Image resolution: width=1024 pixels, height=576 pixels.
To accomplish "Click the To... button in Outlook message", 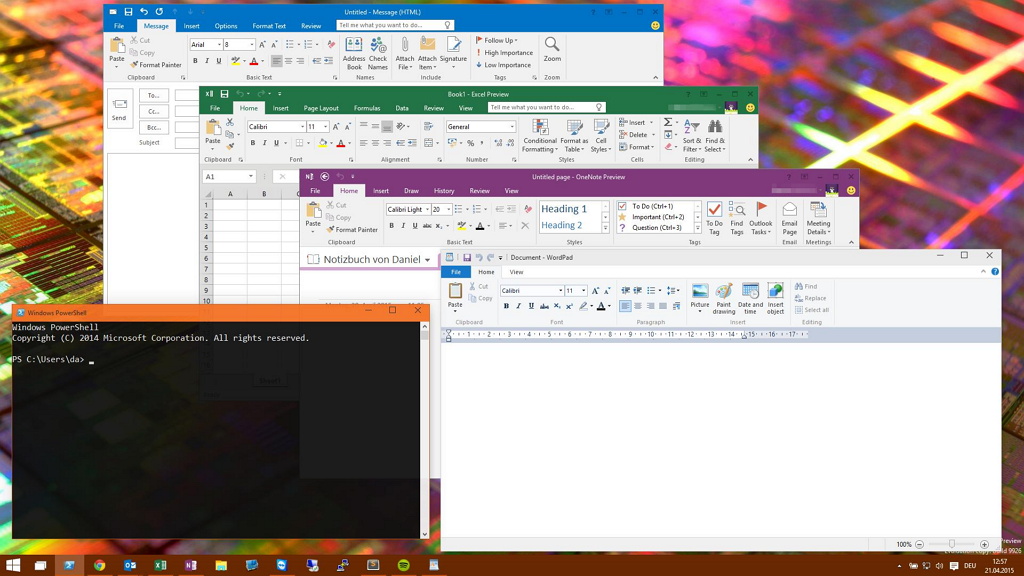I will (153, 95).
